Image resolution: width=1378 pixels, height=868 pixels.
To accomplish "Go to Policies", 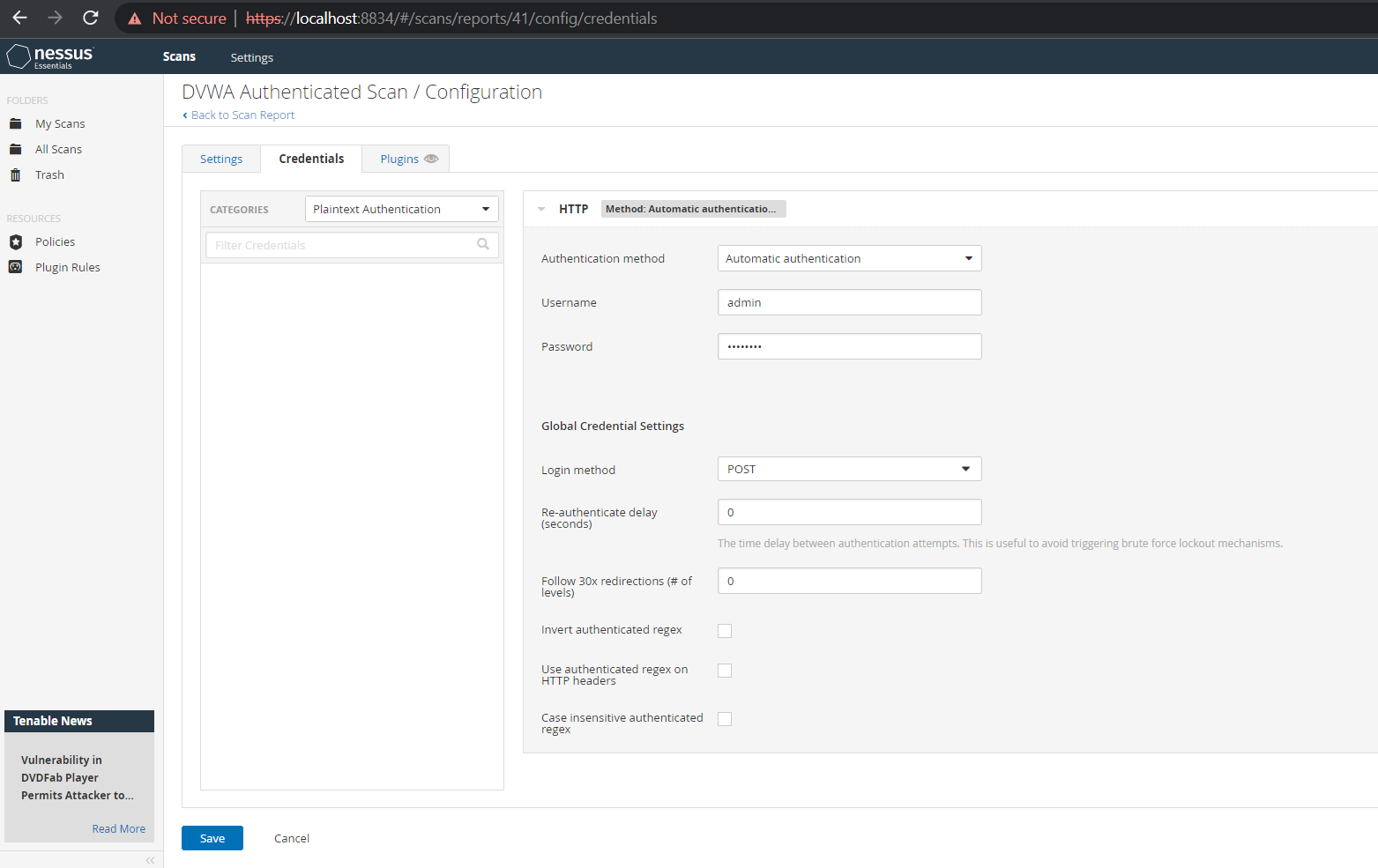I will coord(55,241).
